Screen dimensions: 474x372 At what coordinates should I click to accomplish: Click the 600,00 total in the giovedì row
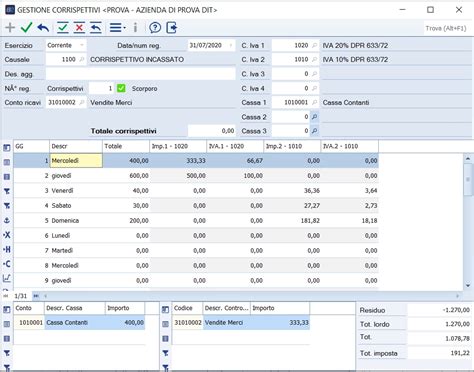pos(139,176)
